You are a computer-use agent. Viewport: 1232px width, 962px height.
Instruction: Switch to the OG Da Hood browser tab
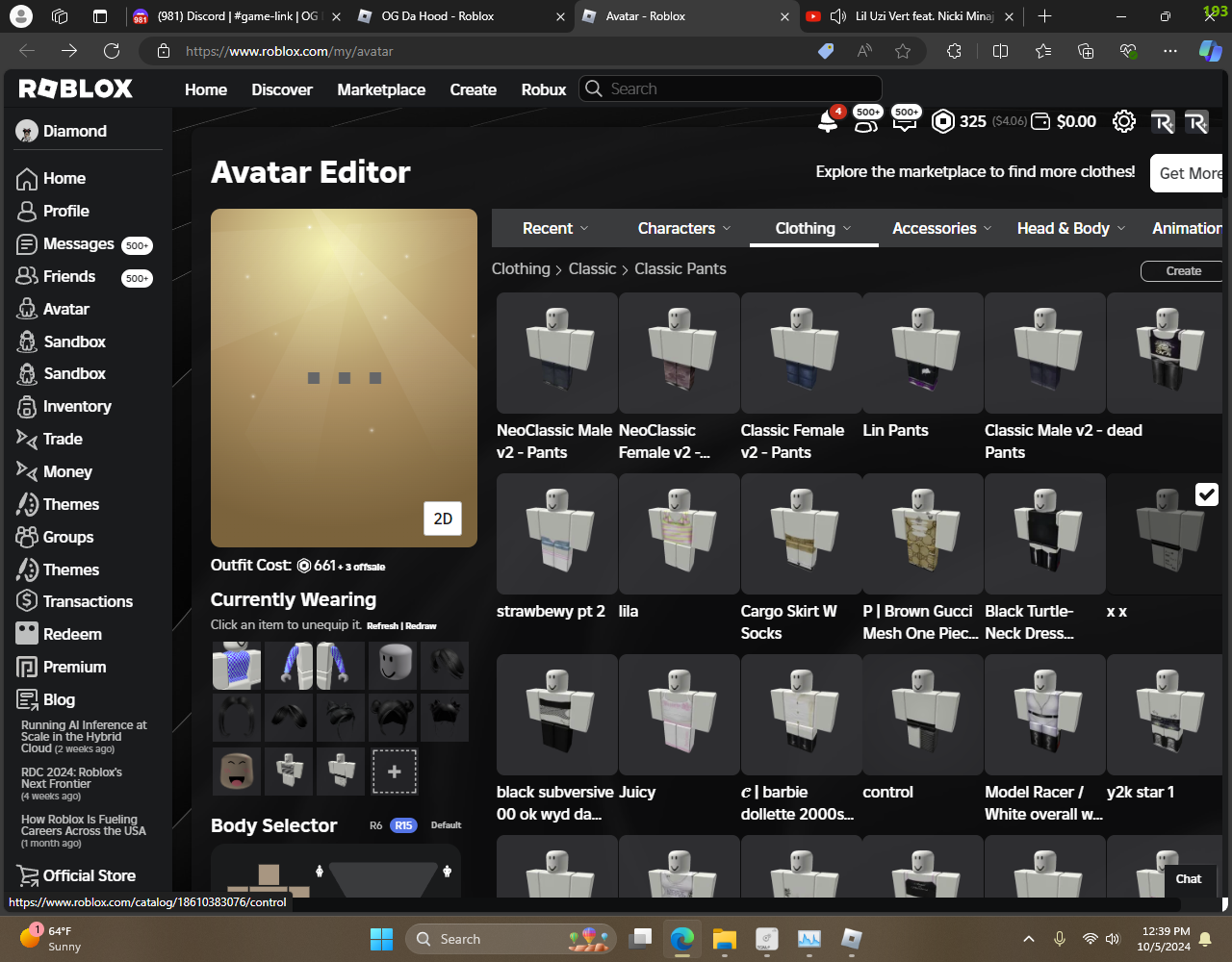[x=462, y=16]
